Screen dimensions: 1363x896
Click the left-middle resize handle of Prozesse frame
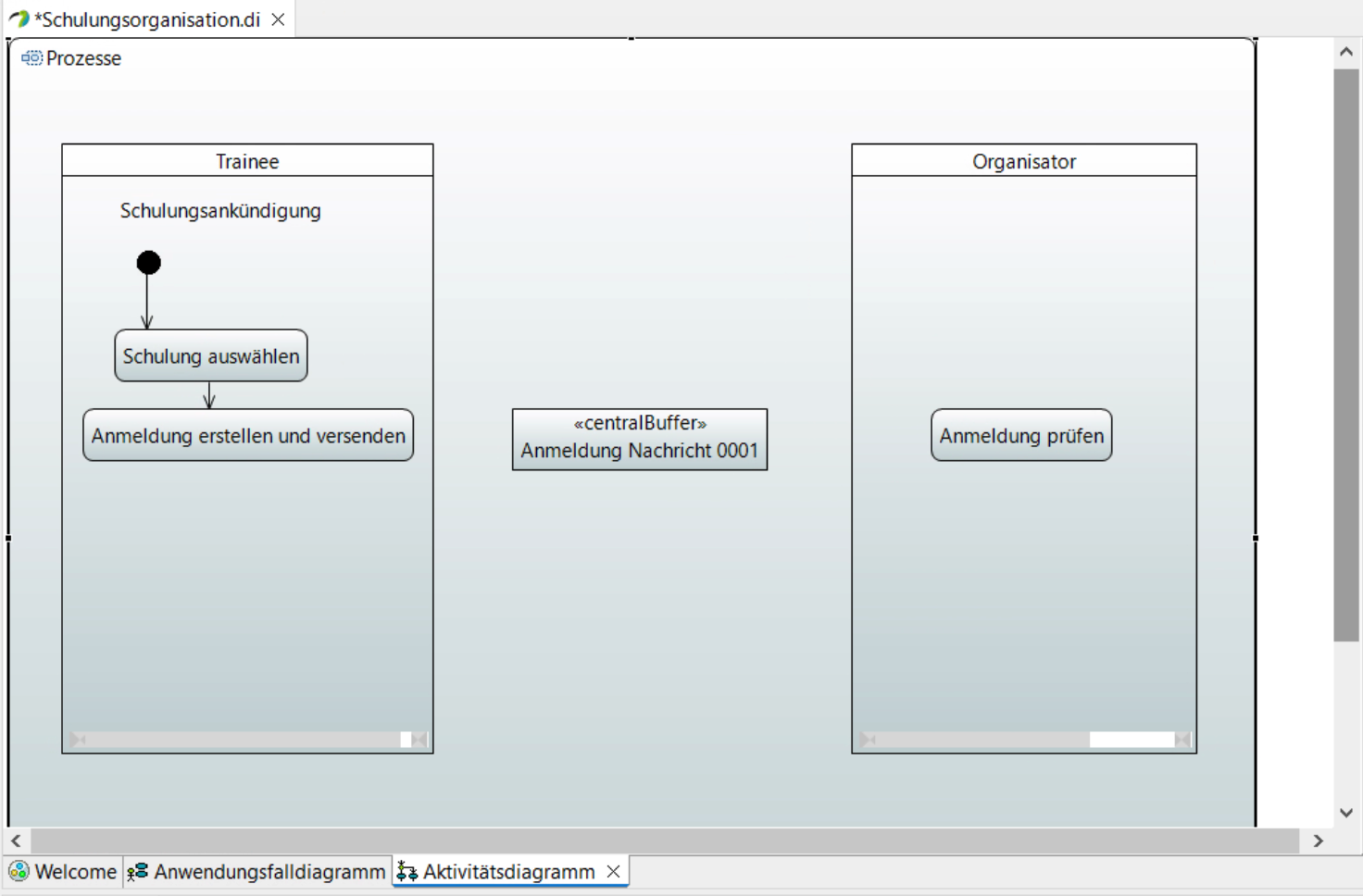tap(8, 538)
